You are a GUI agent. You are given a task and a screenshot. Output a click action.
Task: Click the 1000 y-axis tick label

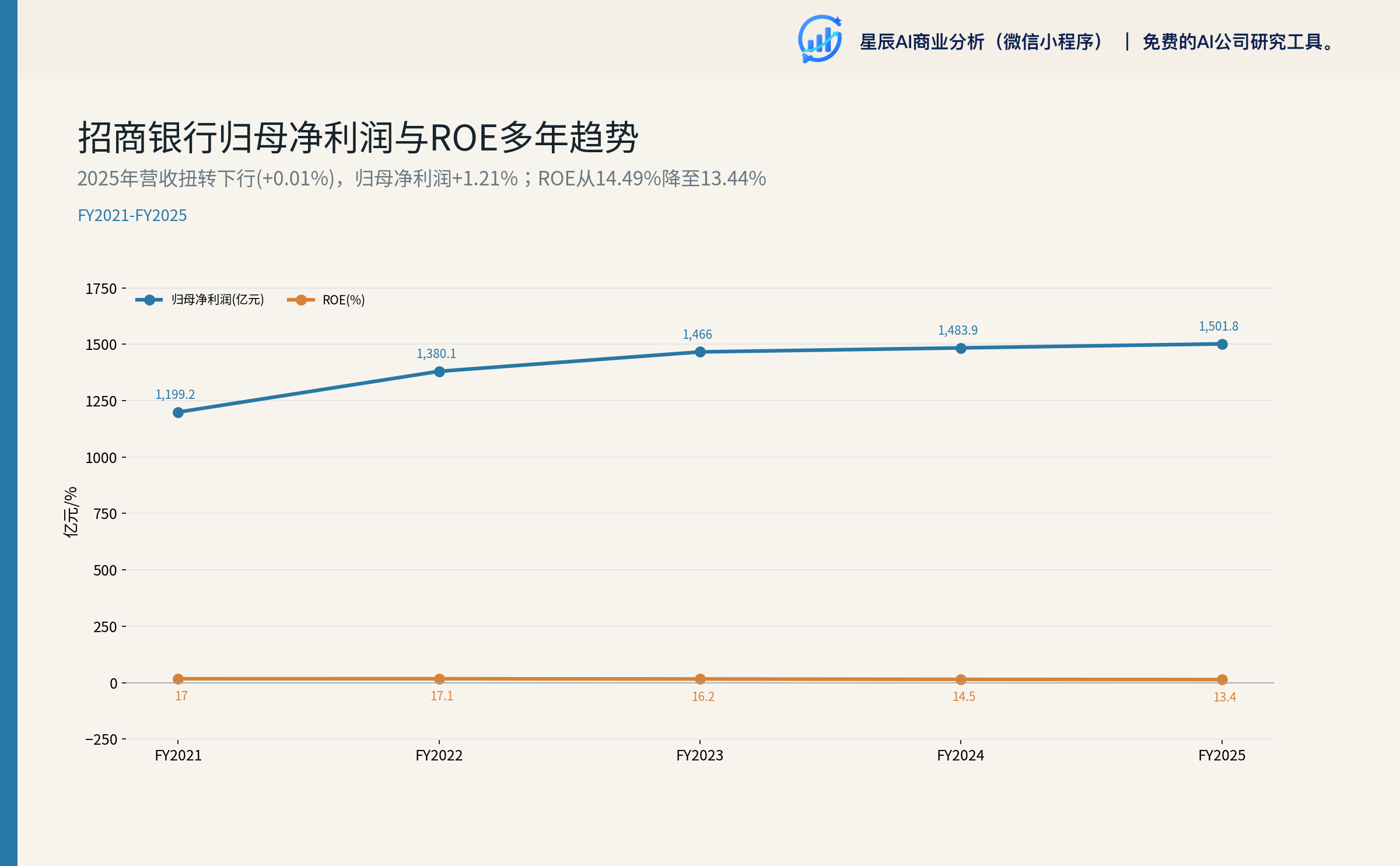tap(101, 458)
